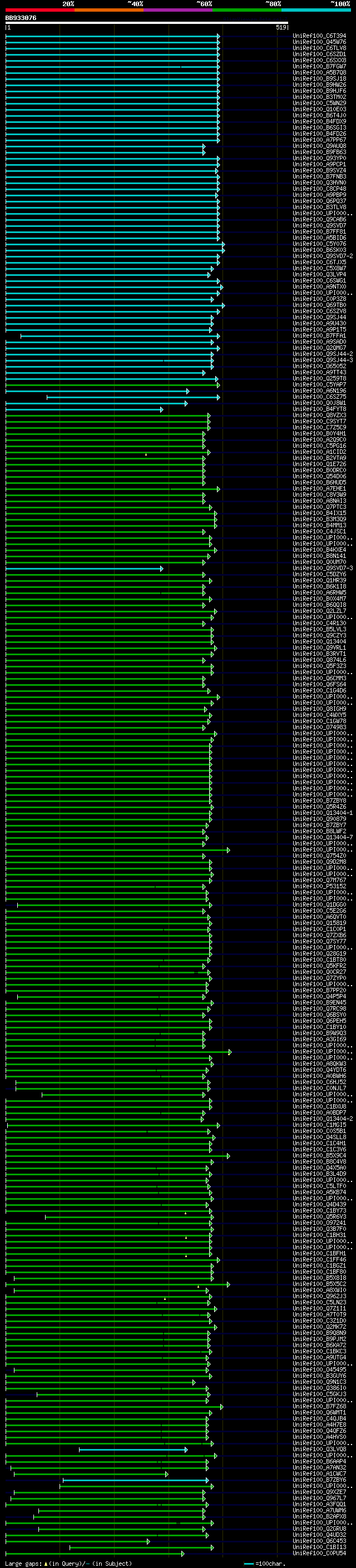Open hit UniRef100_B9HW26
Screen dimensions: 356x1568
pos(319,85)
